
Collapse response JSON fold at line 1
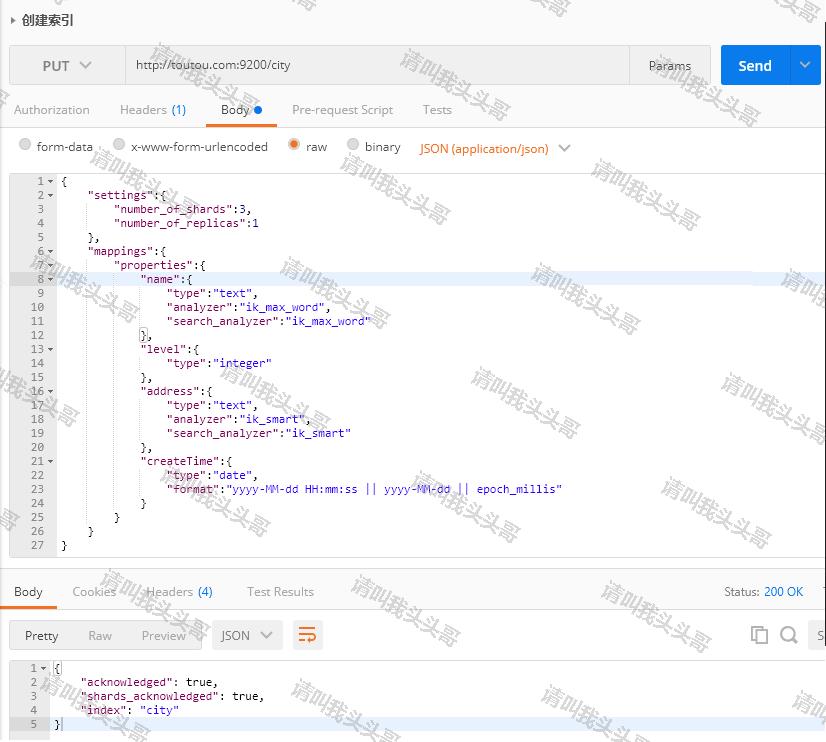[44, 668]
